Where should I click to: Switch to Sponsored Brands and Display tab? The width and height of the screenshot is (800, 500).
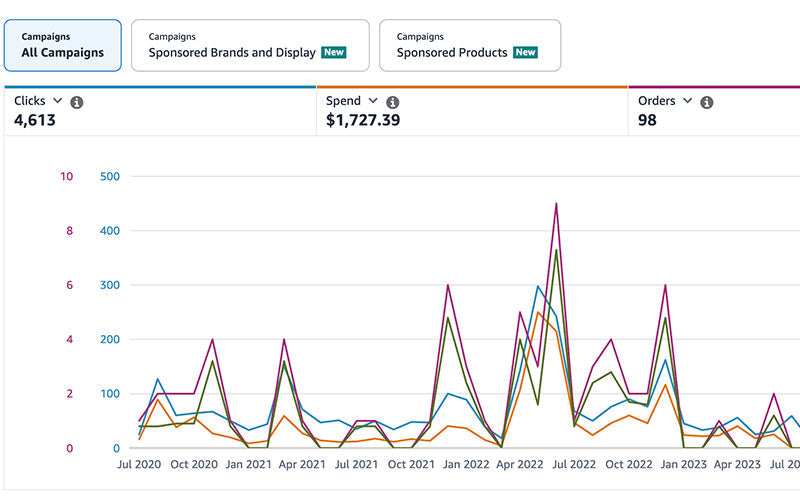[249, 45]
